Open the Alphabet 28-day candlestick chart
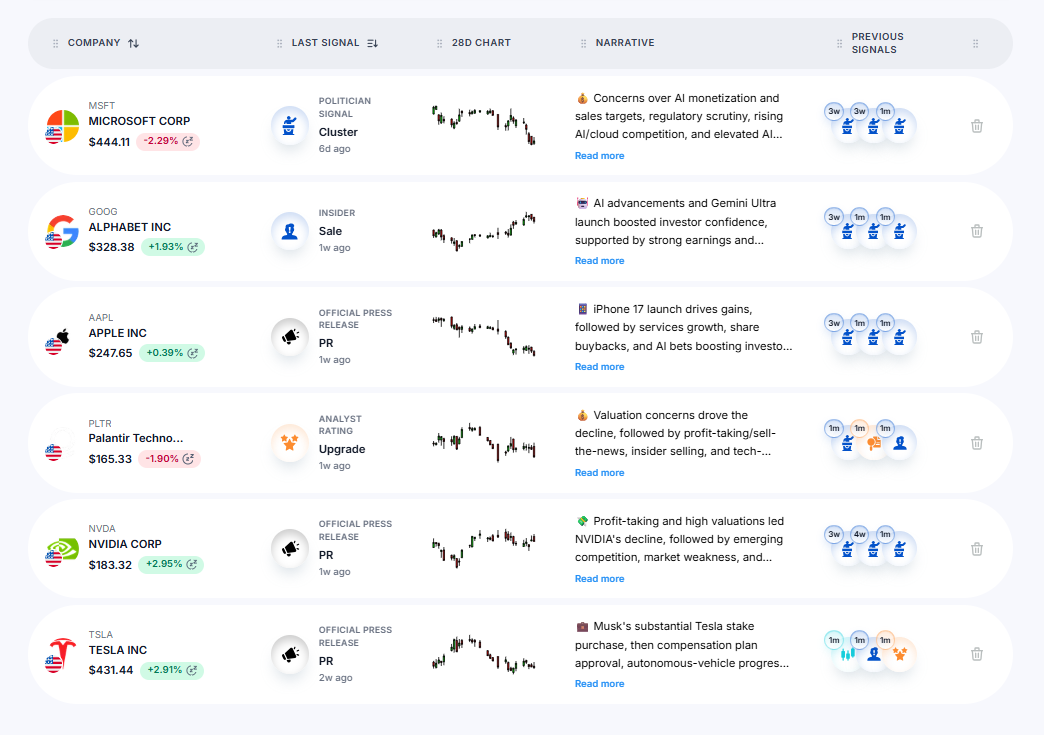1044x735 pixels. (x=484, y=231)
